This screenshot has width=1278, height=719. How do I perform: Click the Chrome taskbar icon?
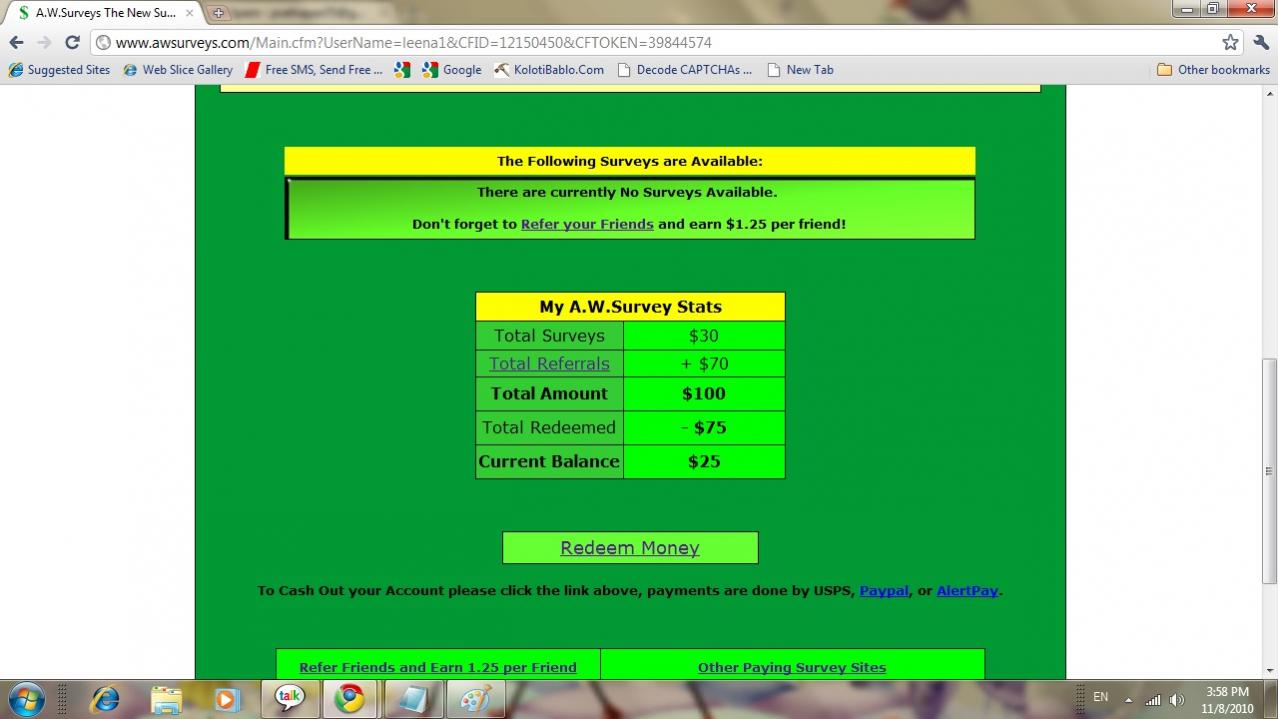point(350,699)
